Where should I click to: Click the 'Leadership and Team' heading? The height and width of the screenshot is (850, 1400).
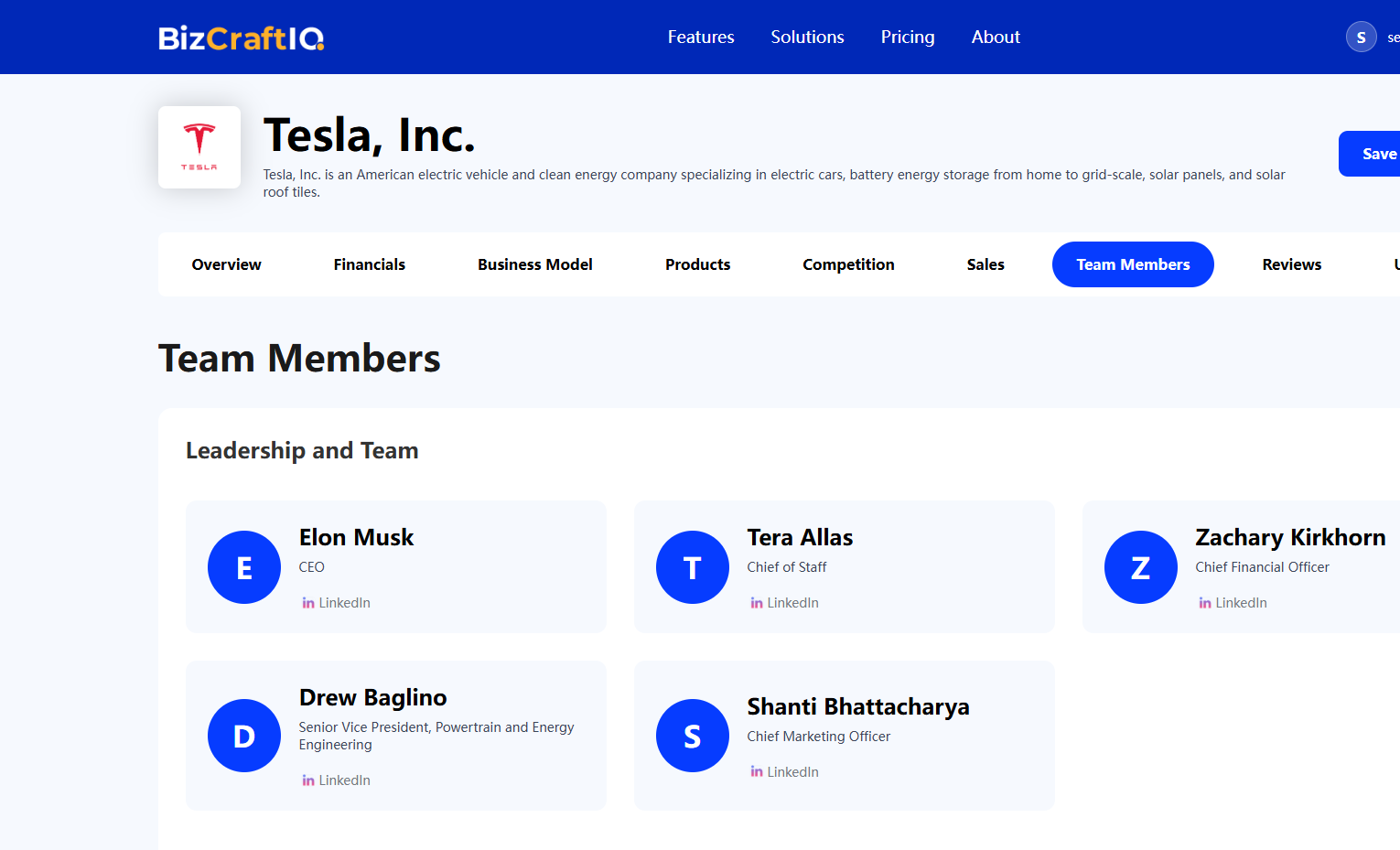(302, 450)
